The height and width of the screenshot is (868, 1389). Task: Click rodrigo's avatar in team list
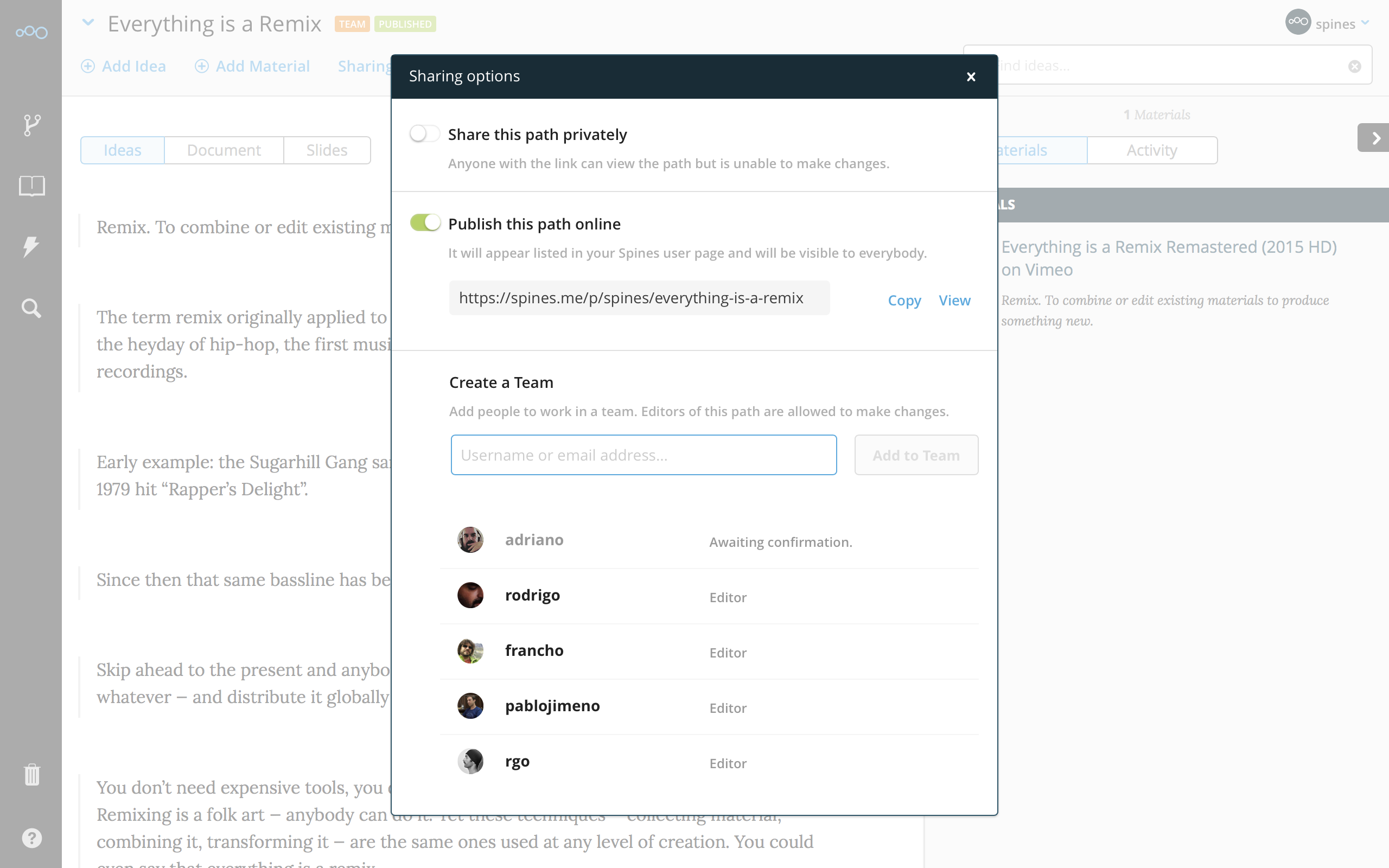[470, 595]
